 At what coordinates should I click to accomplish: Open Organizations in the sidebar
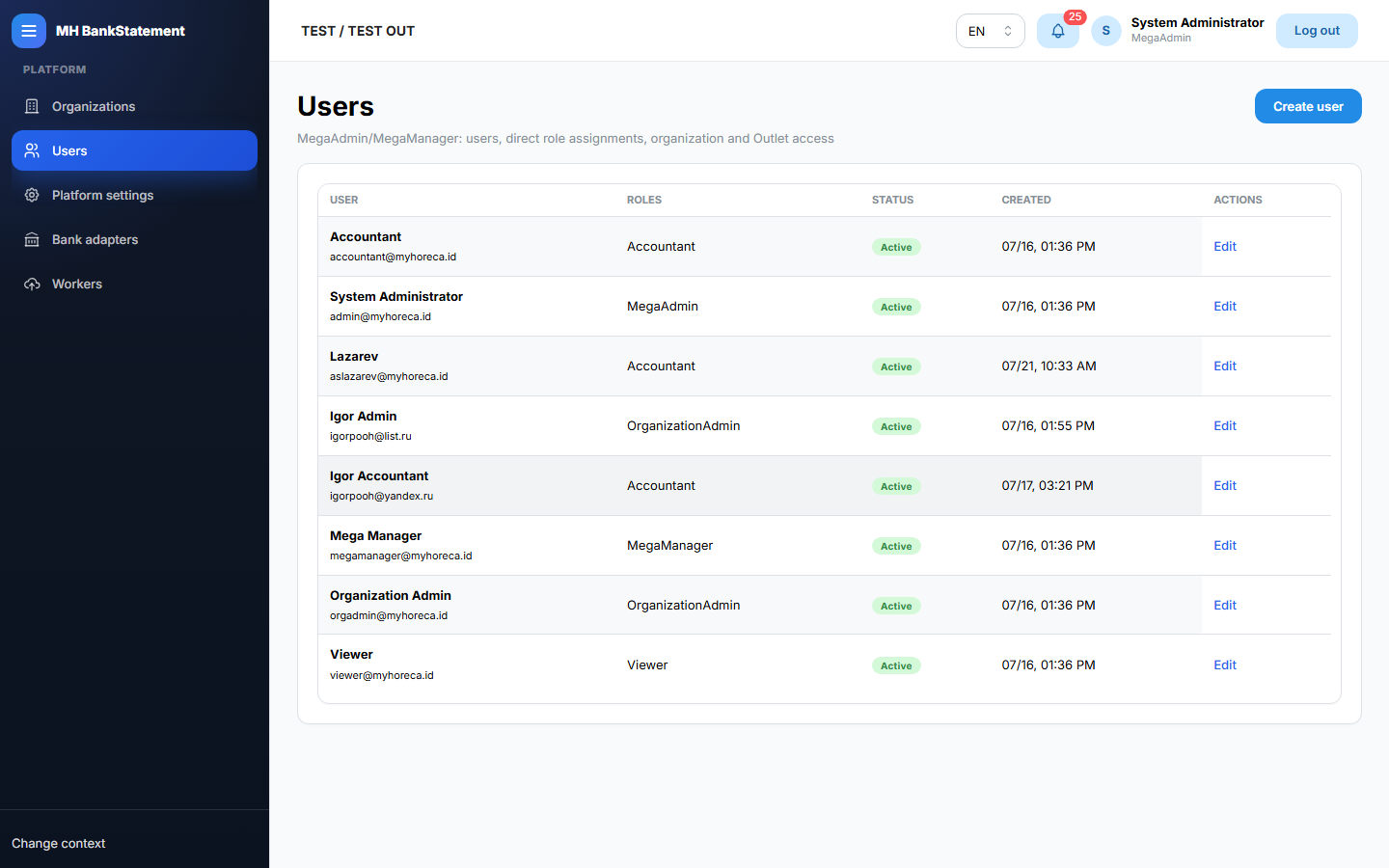tap(134, 106)
